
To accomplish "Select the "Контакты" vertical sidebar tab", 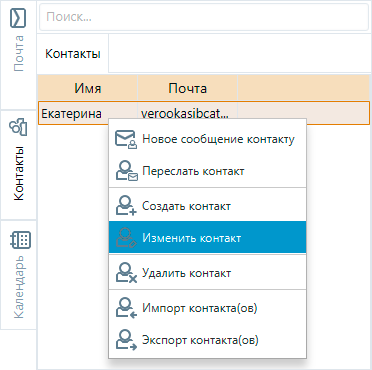I will click(x=18, y=165).
